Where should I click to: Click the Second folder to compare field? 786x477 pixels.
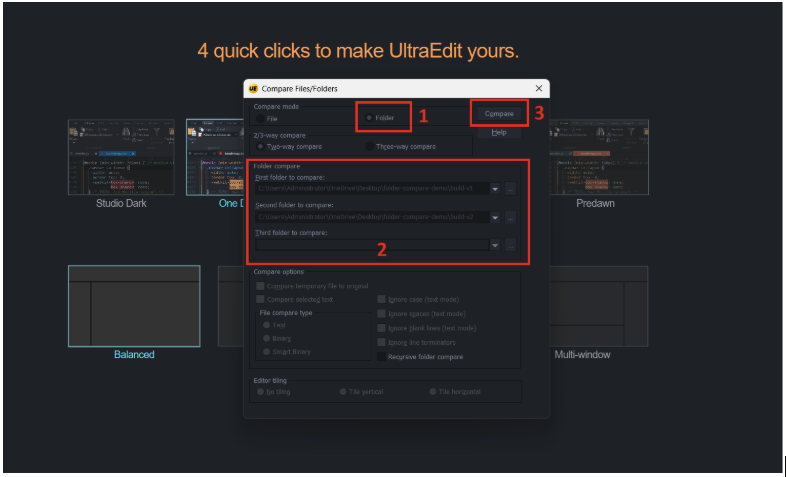pyautogui.click(x=372, y=217)
